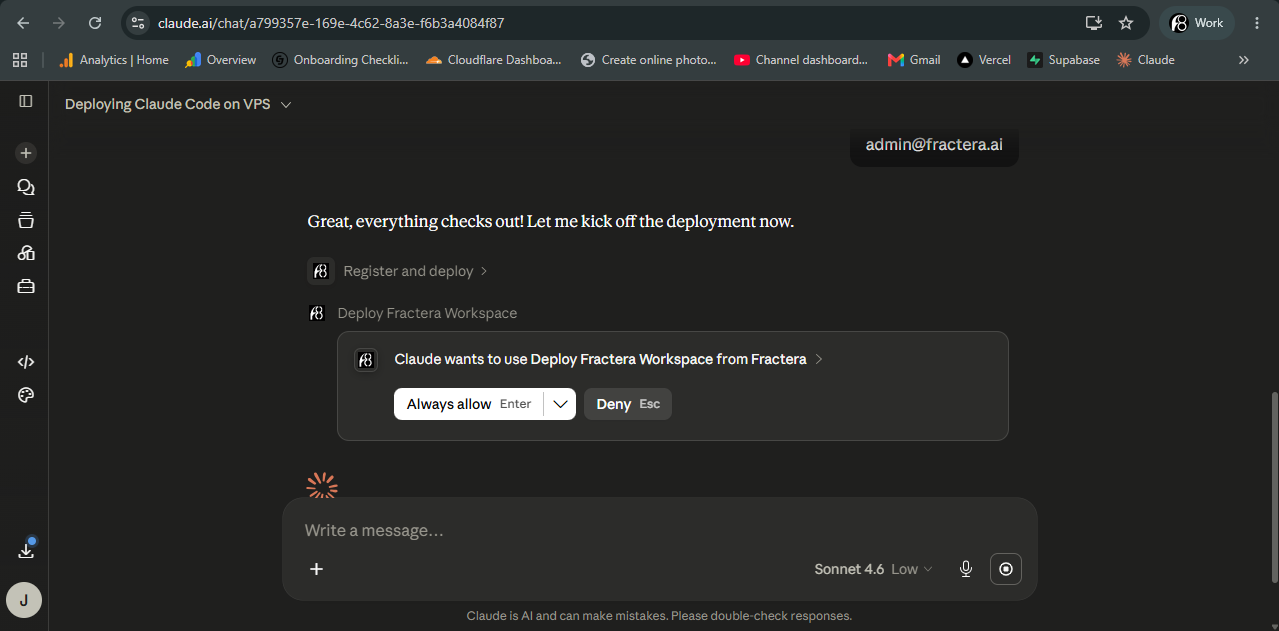The image size is (1279, 631).
Task: Click the Deploy Fractera Workspace label
Action: click(x=427, y=313)
